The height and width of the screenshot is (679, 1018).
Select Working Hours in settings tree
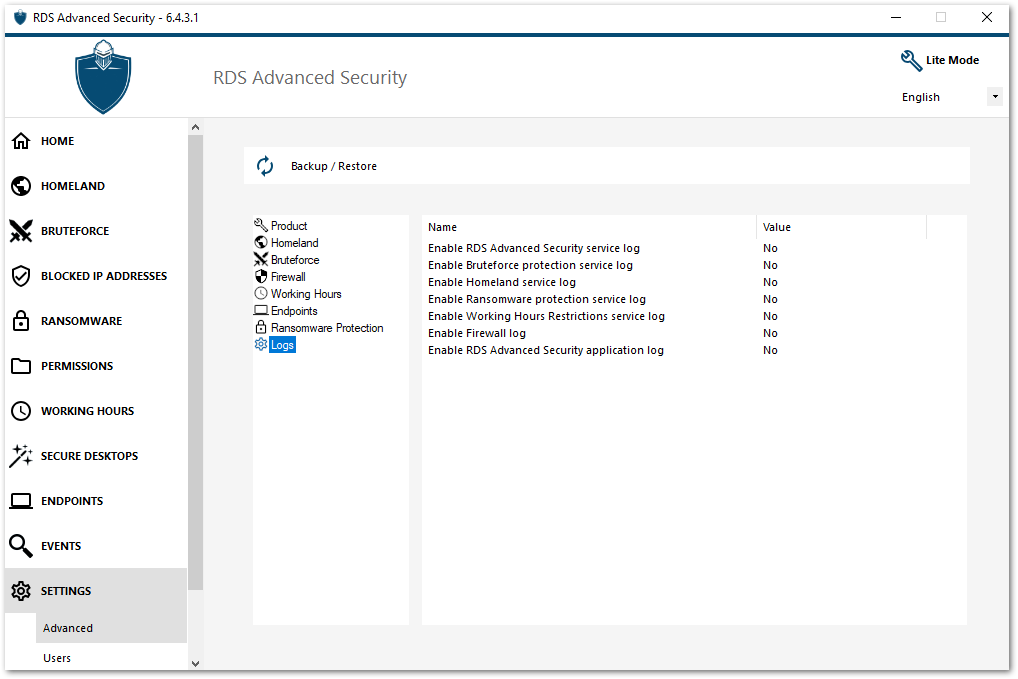point(306,293)
